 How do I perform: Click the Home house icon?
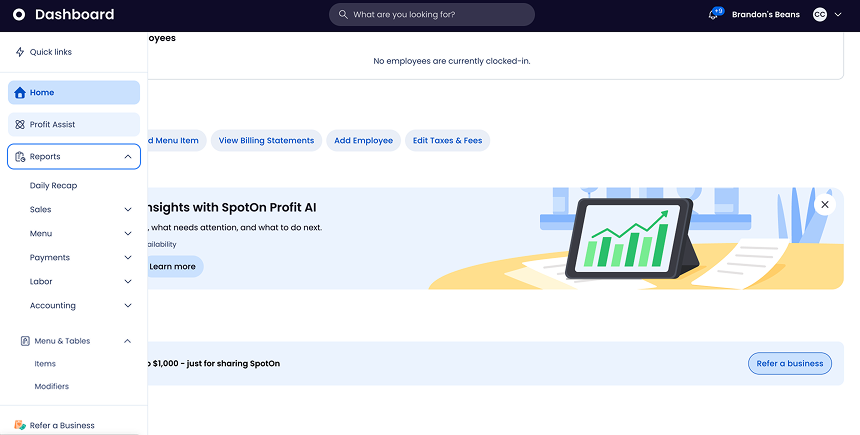click(20, 93)
